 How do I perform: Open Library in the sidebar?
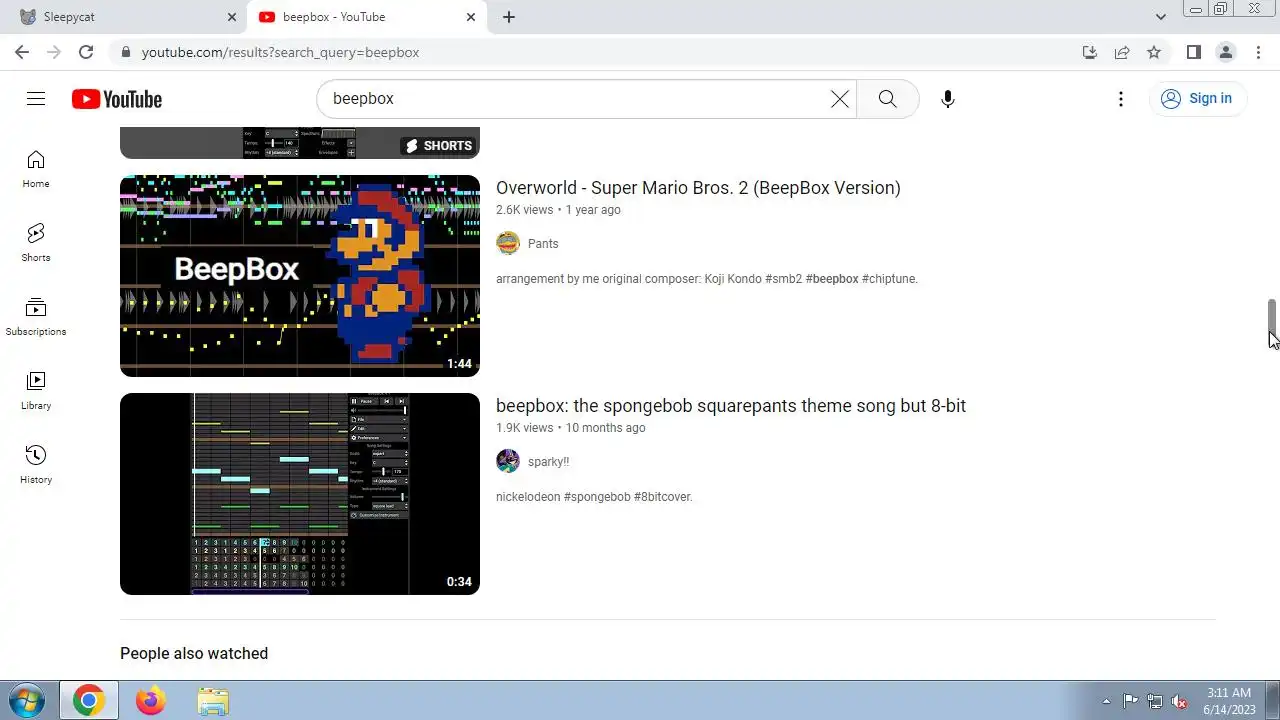[x=36, y=391]
